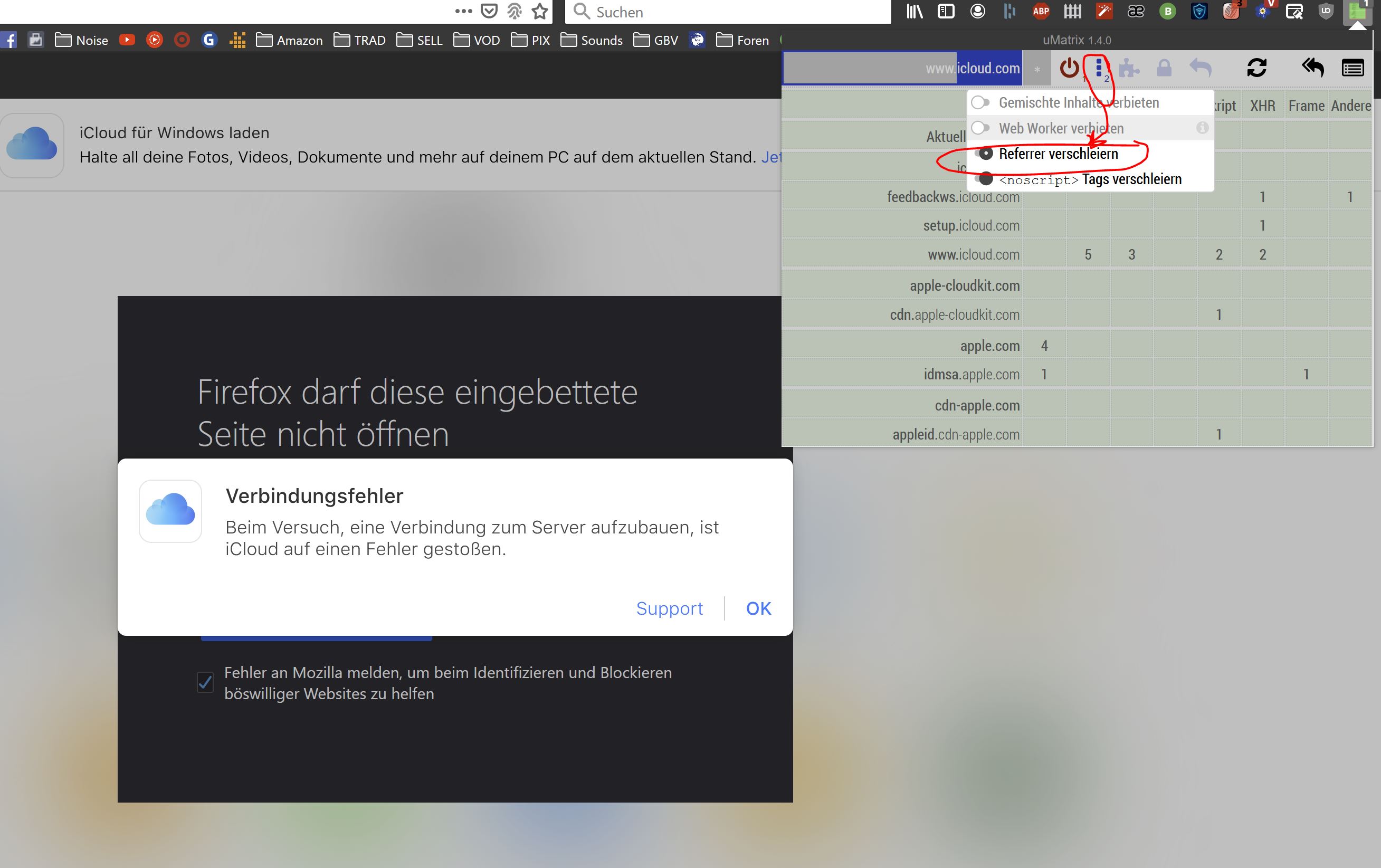The width and height of the screenshot is (1381, 868).
Task: Click the Support link in dialog
Action: (669, 608)
